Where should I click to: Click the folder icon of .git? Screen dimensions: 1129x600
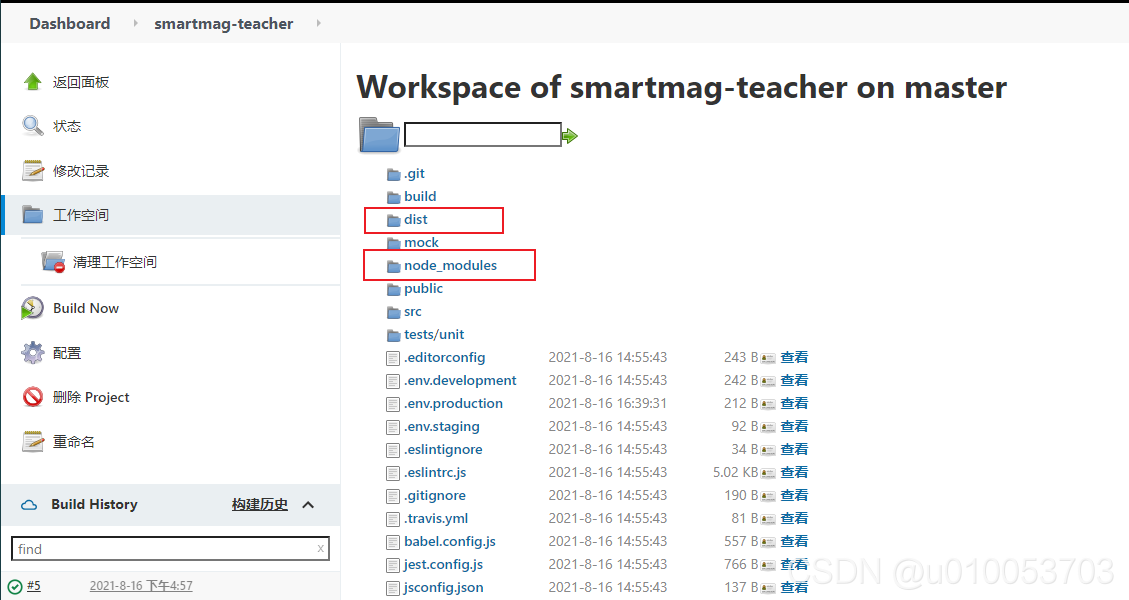(393, 174)
